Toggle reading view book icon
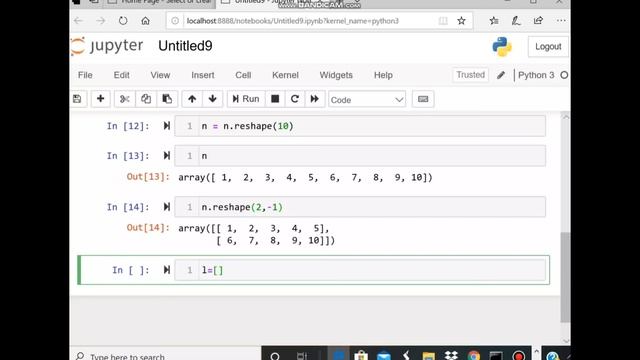The height and width of the screenshot is (360, 640). (x=443, y=21)
